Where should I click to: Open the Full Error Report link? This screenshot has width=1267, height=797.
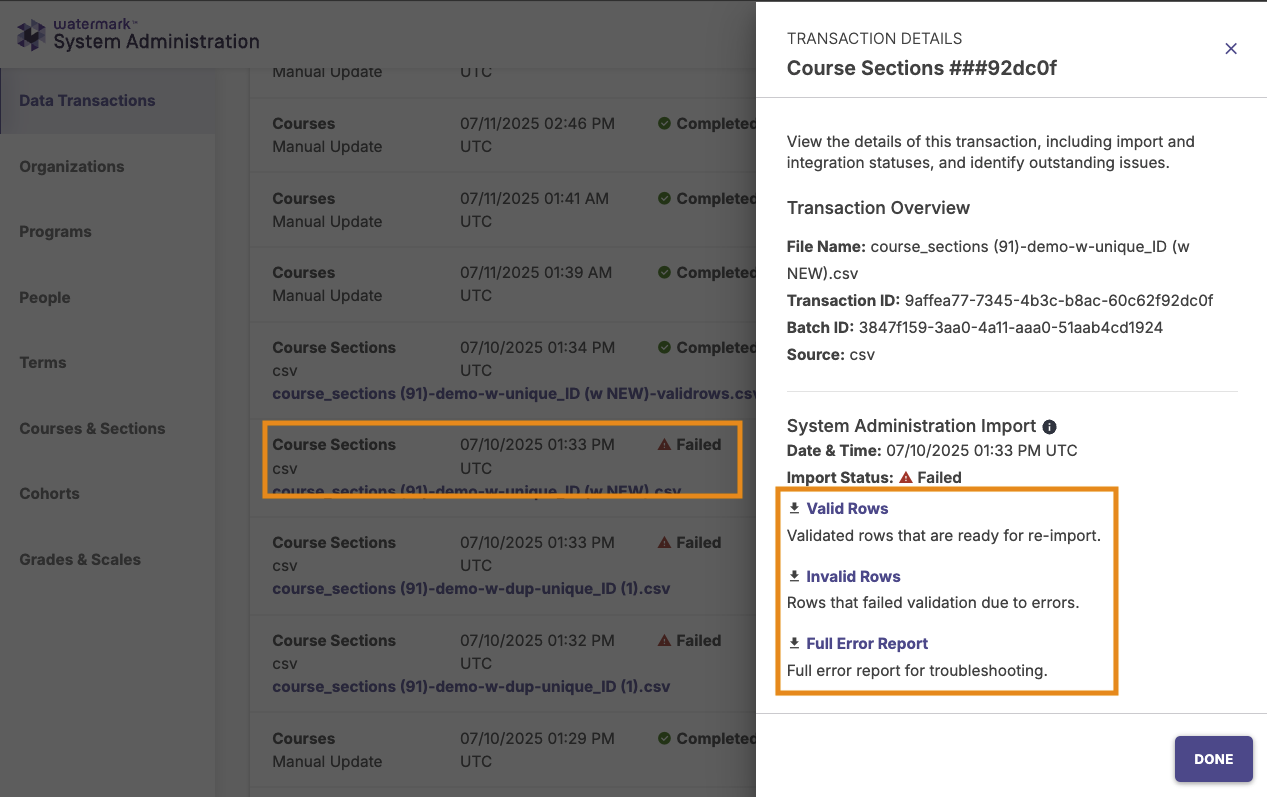[x=867, y=643]
